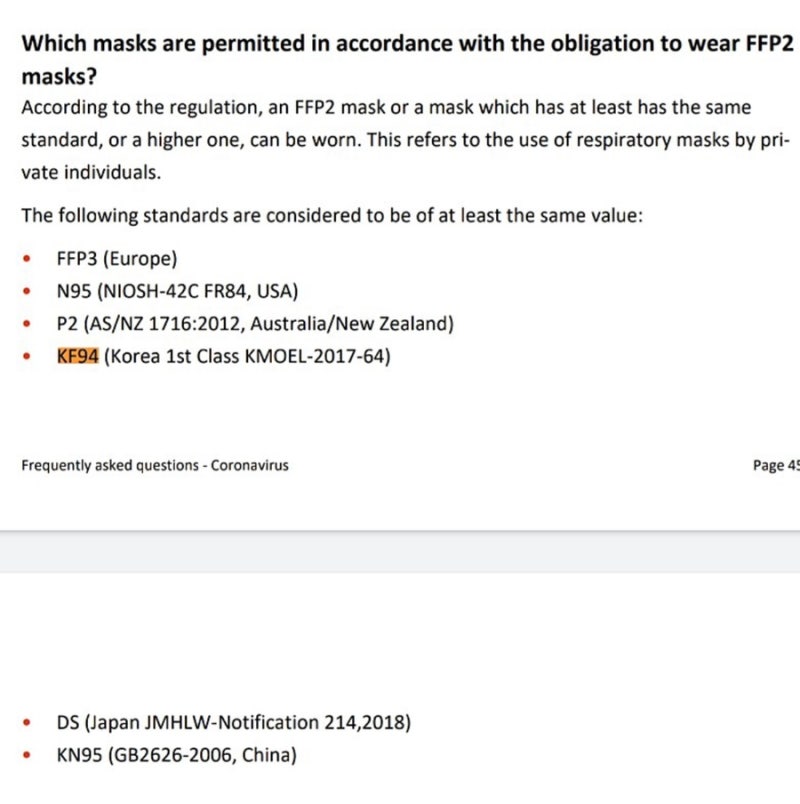800x804 pixels.
Task: Click the words vate individuals ending the paragraph
Action: (91, 172)
